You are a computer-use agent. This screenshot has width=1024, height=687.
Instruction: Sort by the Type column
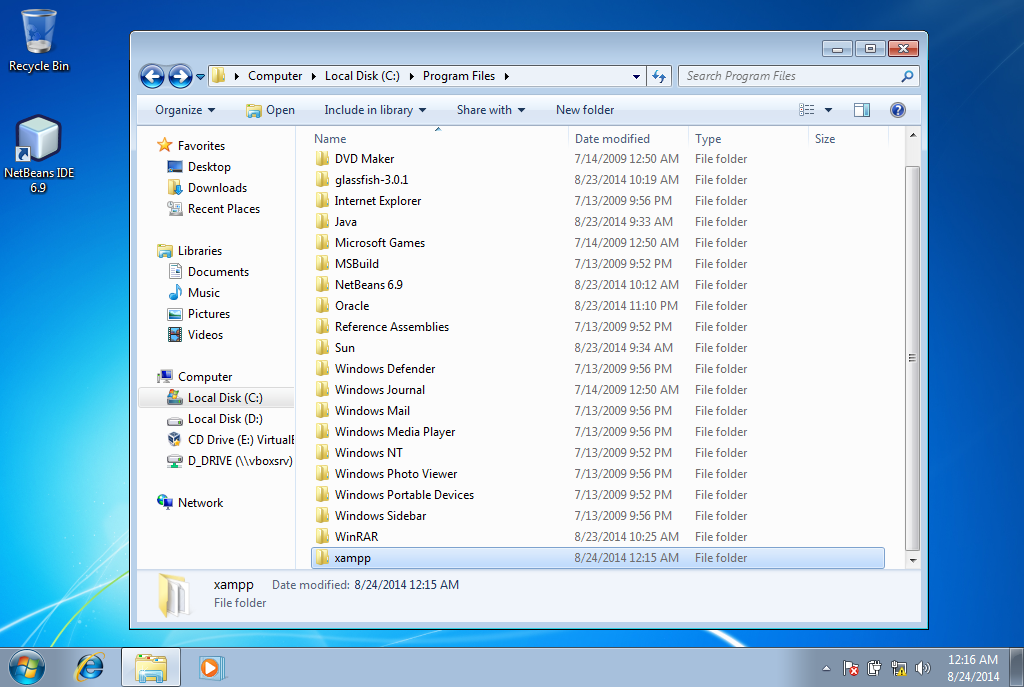(748, 138)
